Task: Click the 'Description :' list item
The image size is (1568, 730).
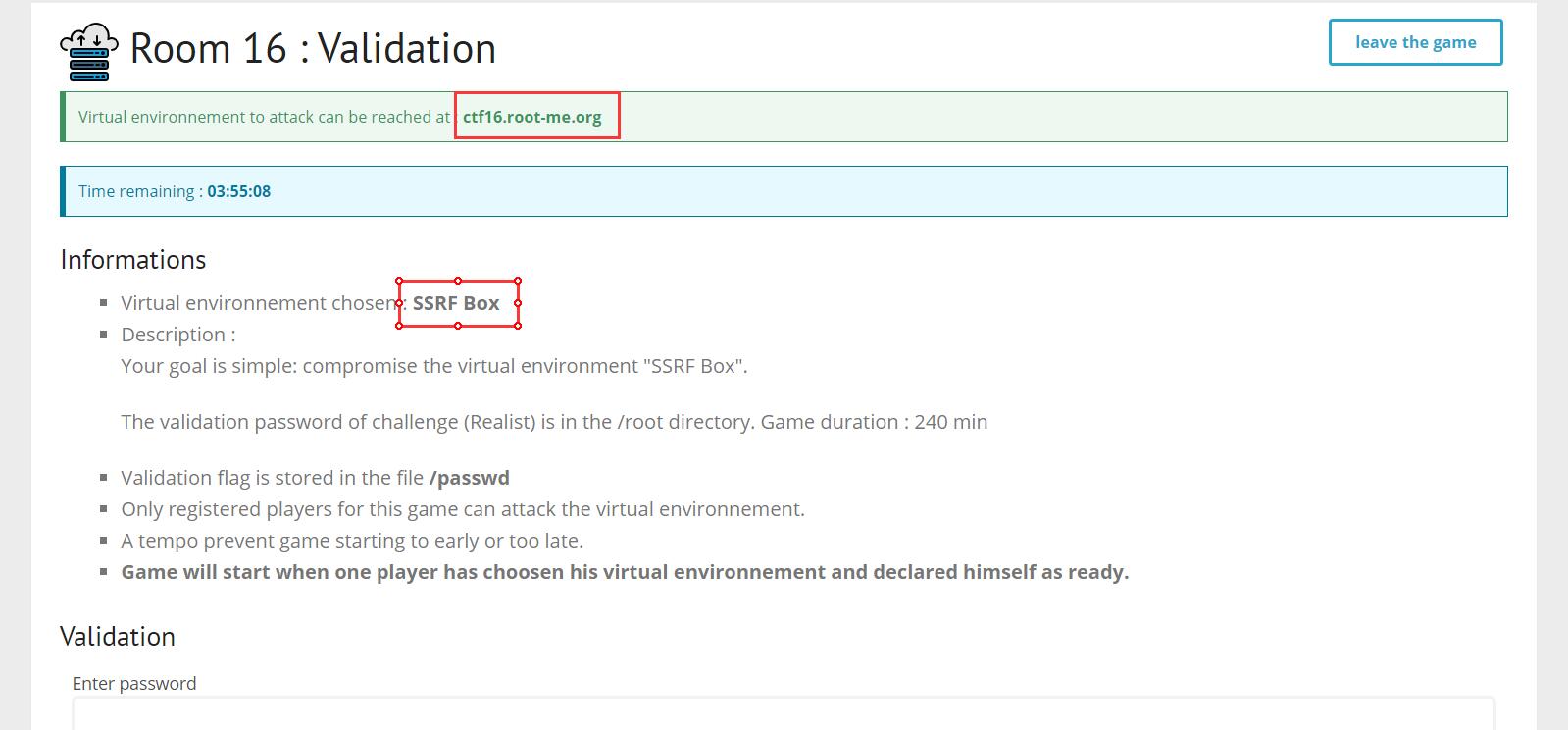Action: 178,335
